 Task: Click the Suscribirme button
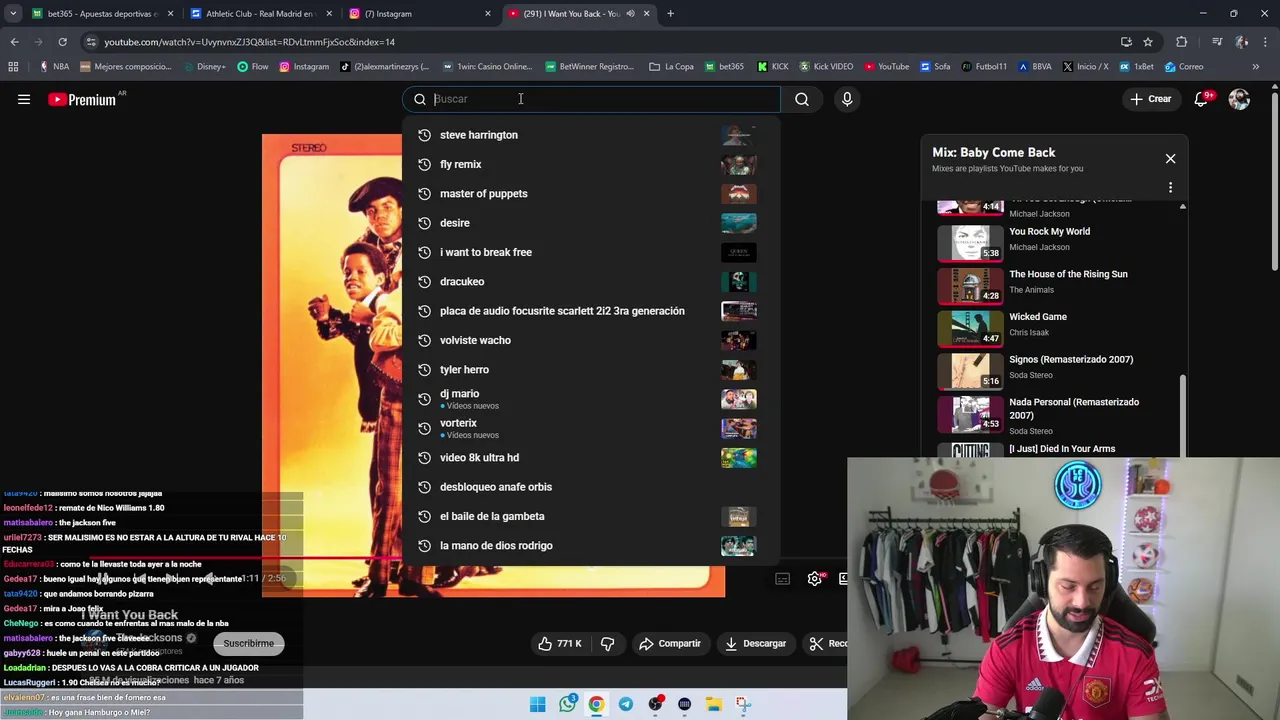[248, 643]
